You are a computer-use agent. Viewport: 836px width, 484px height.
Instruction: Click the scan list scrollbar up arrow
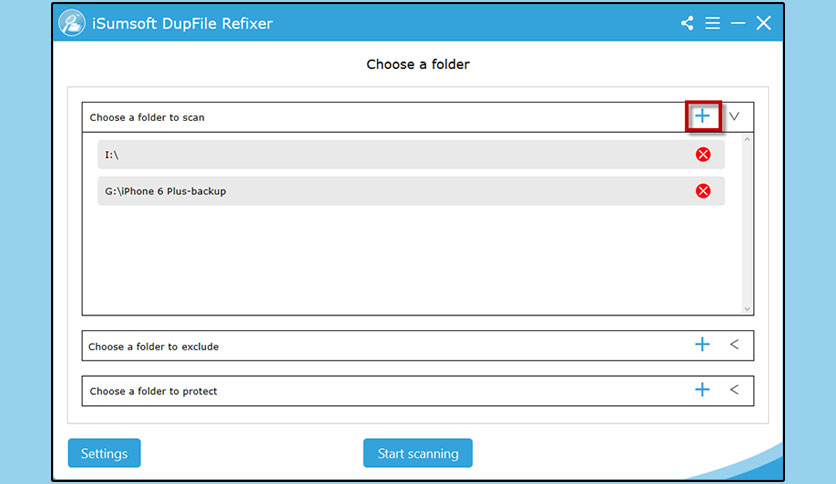pyautogui.click(x=747, y=140)
